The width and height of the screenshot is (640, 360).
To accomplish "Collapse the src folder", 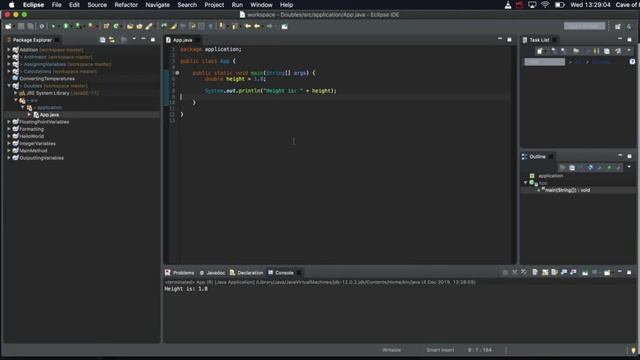I will [16, 100].
